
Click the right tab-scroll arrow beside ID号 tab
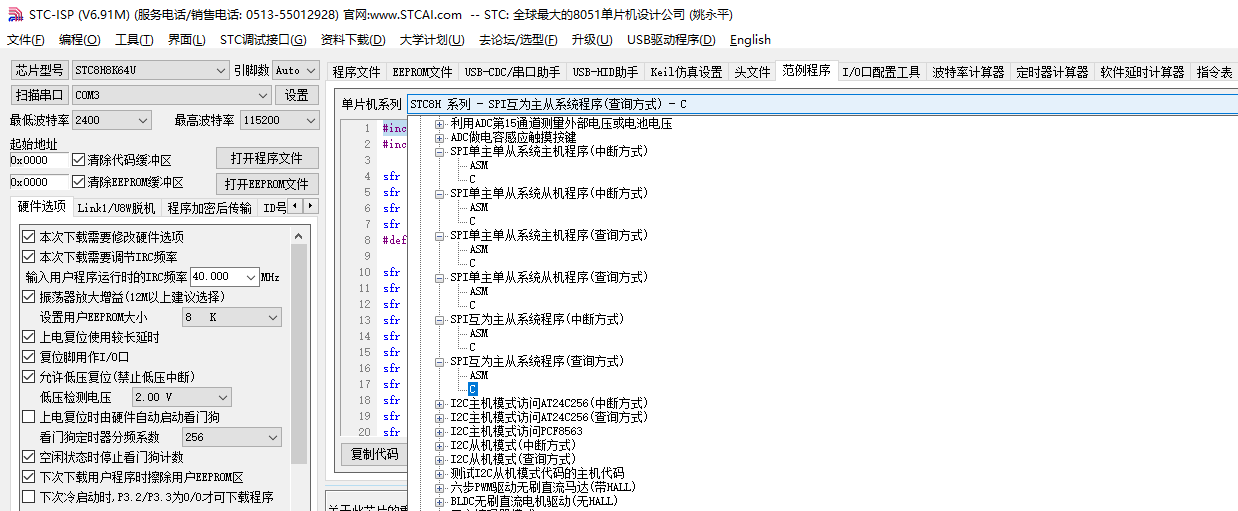coord(311,206)
